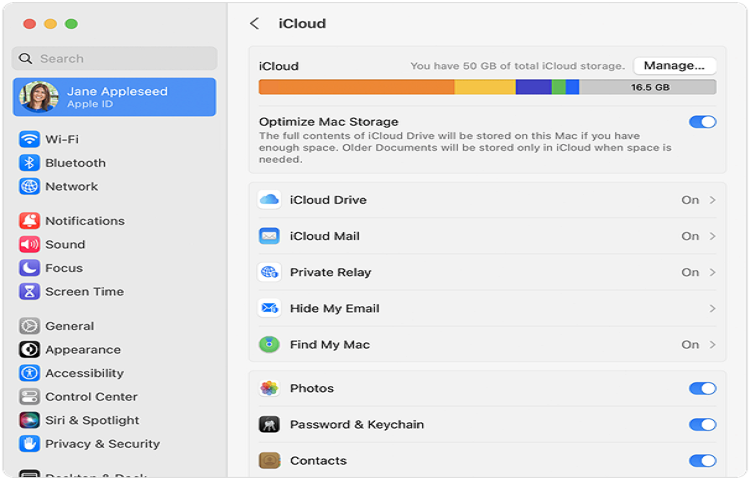Click the iCloud Mail envelope icon
Screen dimensions: 750x480
point(269,236)
